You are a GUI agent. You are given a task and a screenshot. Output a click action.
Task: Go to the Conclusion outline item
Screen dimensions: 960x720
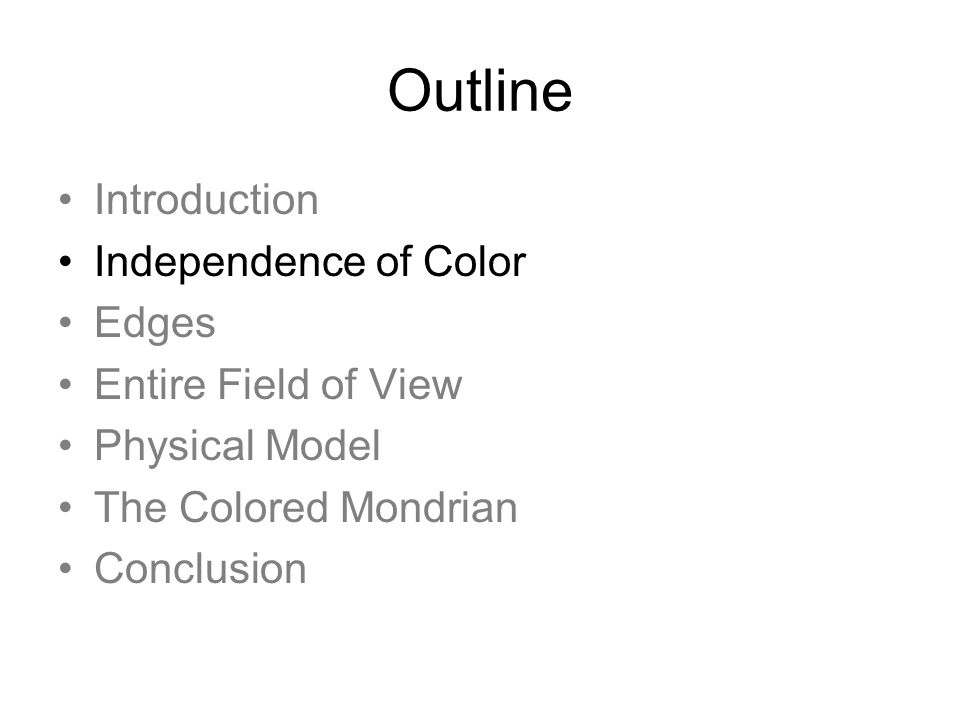[200, 568]
